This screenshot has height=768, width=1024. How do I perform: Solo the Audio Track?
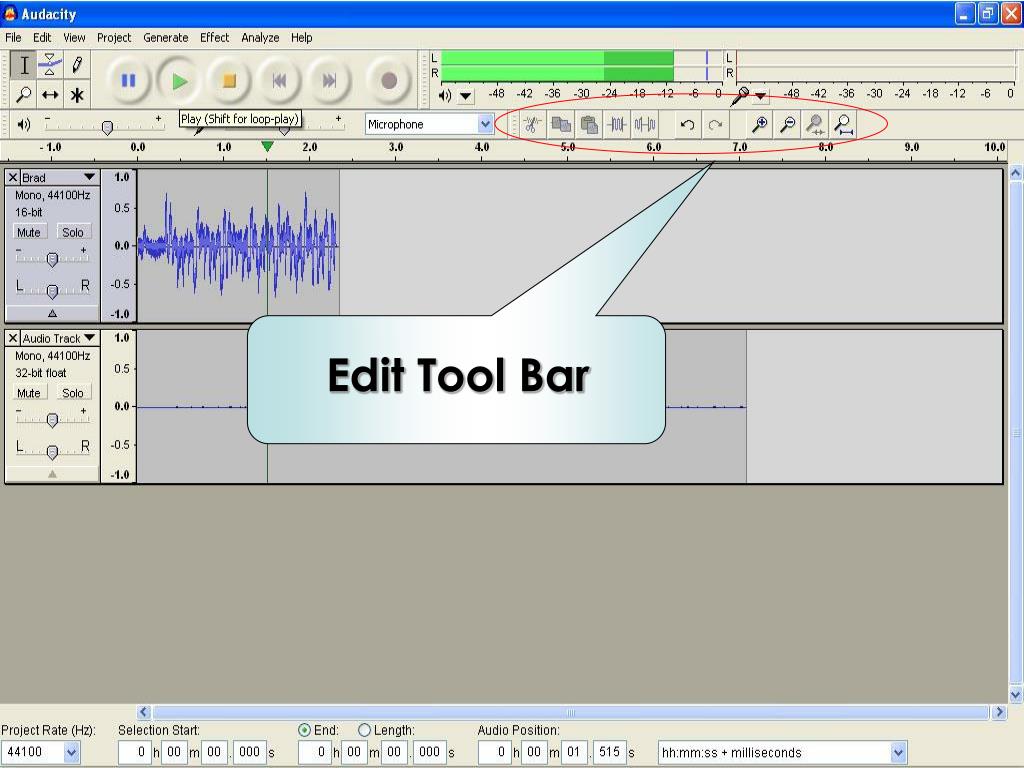73,393
